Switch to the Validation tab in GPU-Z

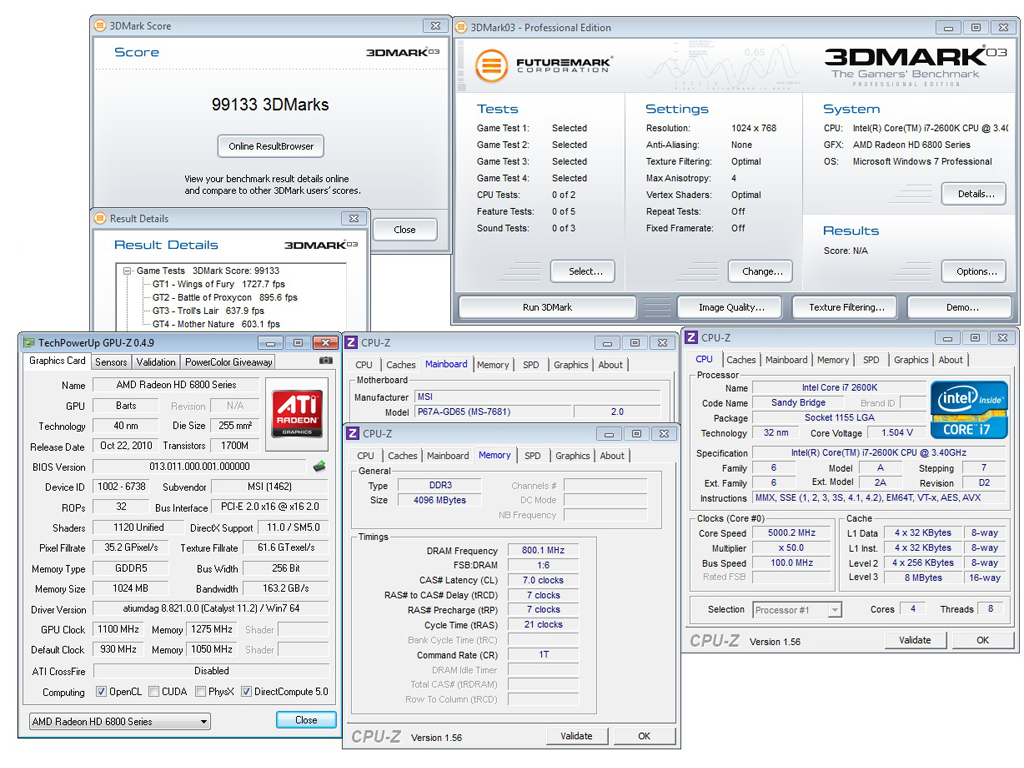tap(156, 362)
